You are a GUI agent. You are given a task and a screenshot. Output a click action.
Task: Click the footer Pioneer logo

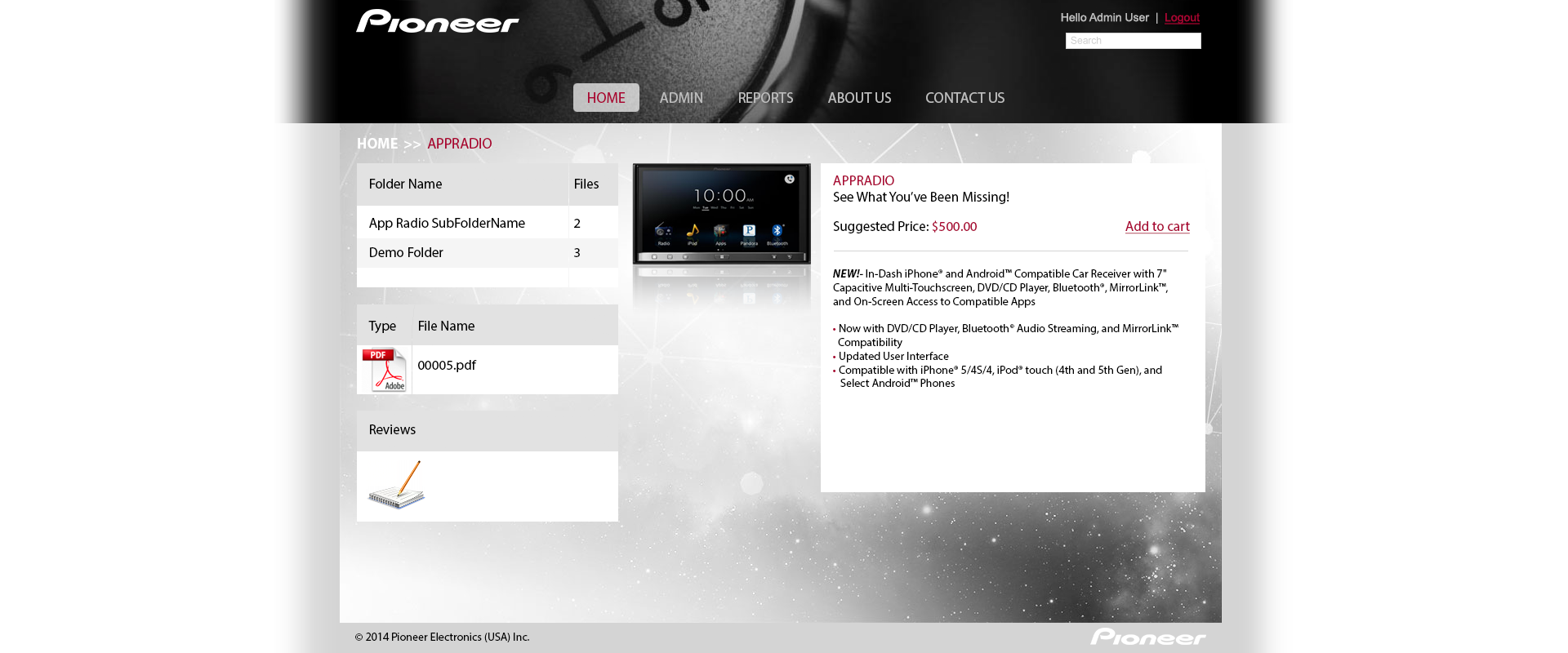1147,637
